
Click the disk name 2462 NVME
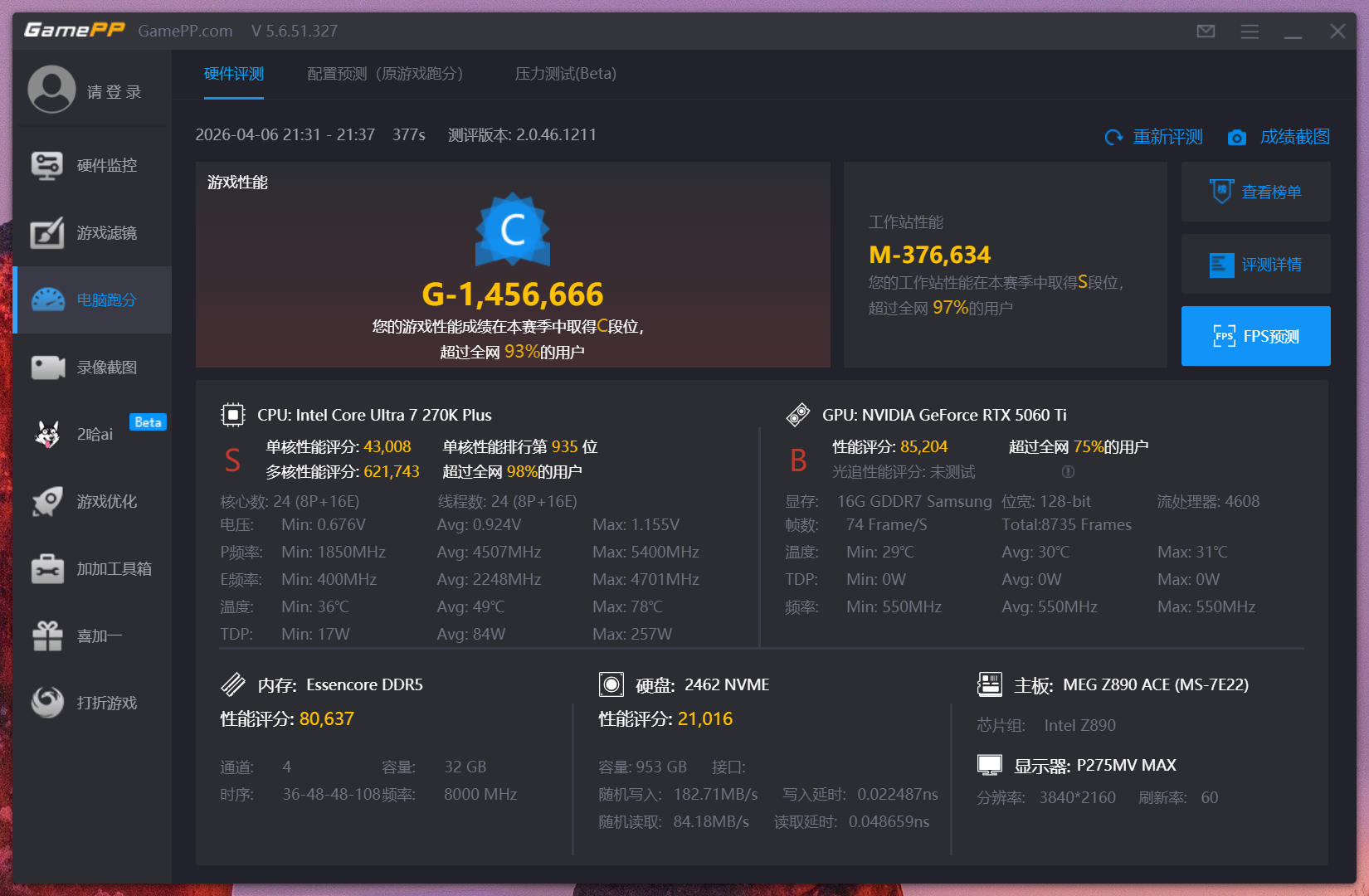coord(727,684)
